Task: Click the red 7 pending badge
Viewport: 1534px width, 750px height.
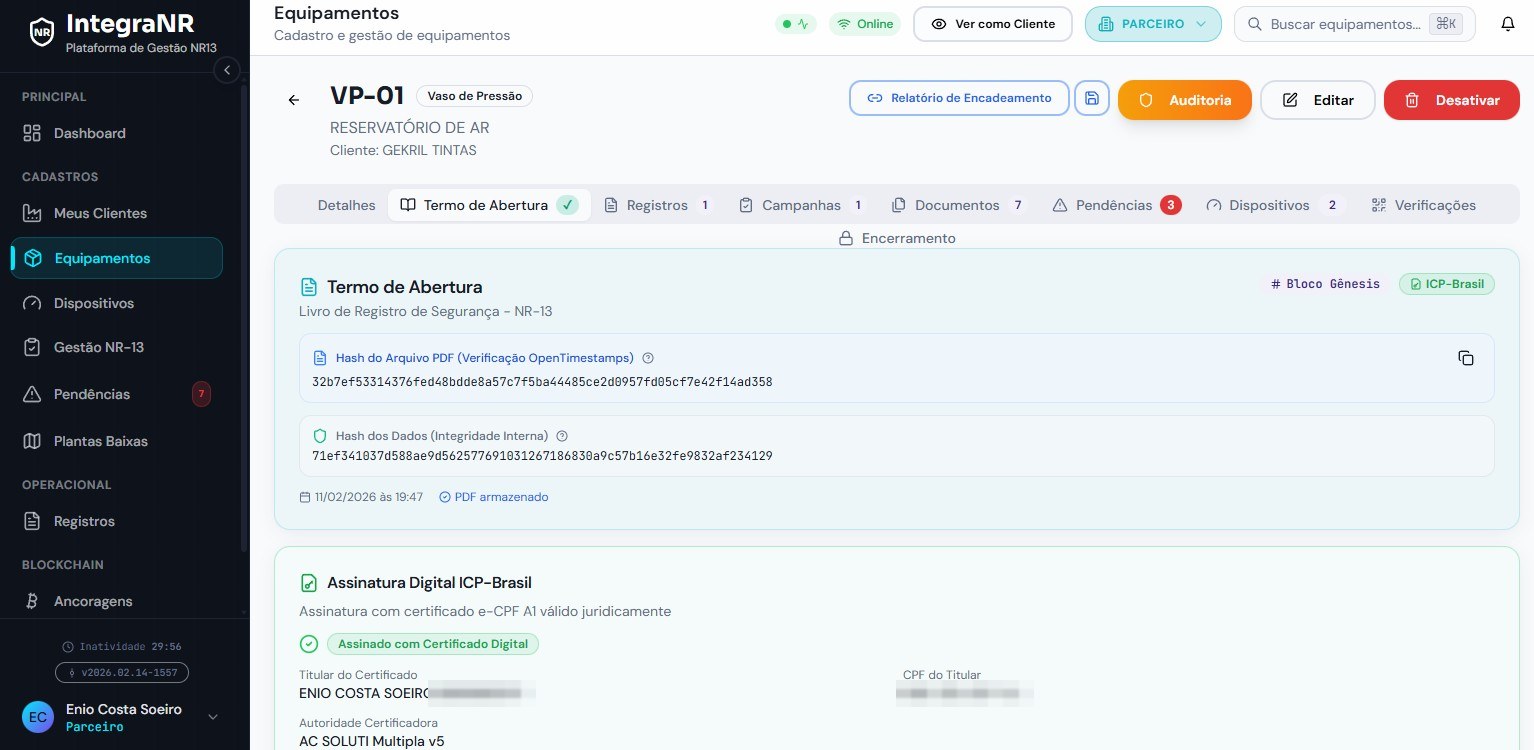Action: click(x=201, y=394)
